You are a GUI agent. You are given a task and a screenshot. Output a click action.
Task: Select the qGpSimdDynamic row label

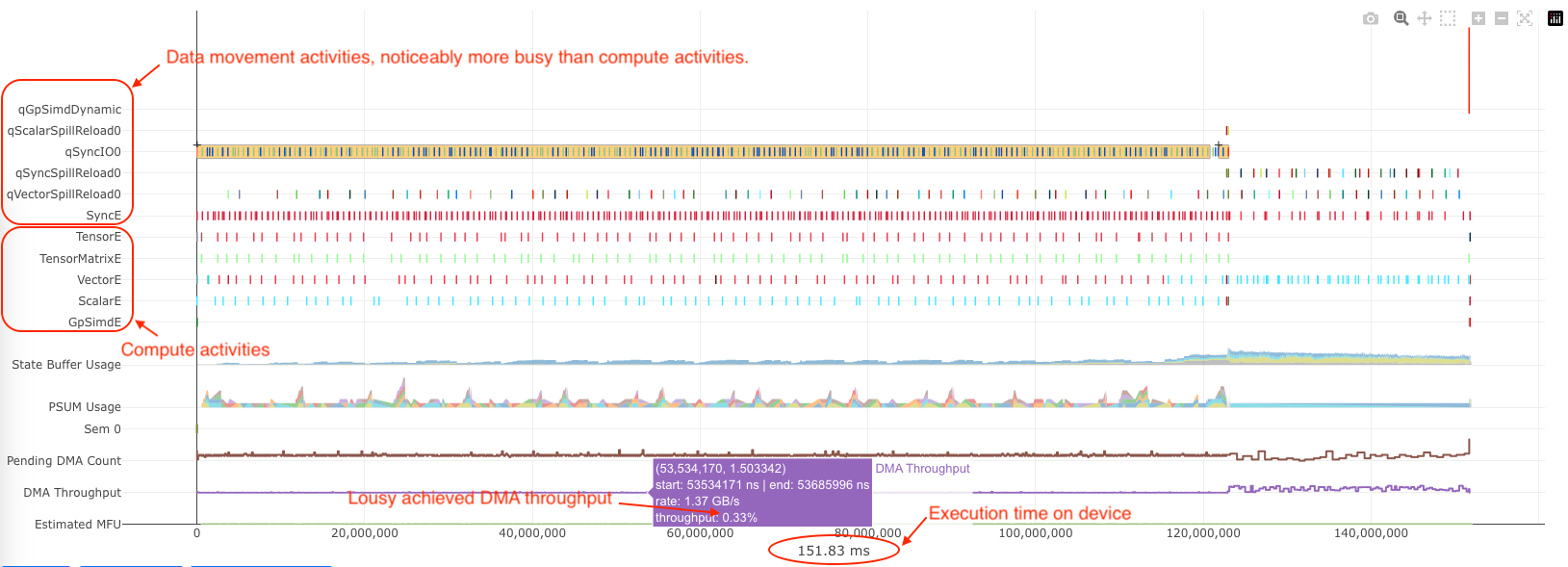(x=69, y=110)
